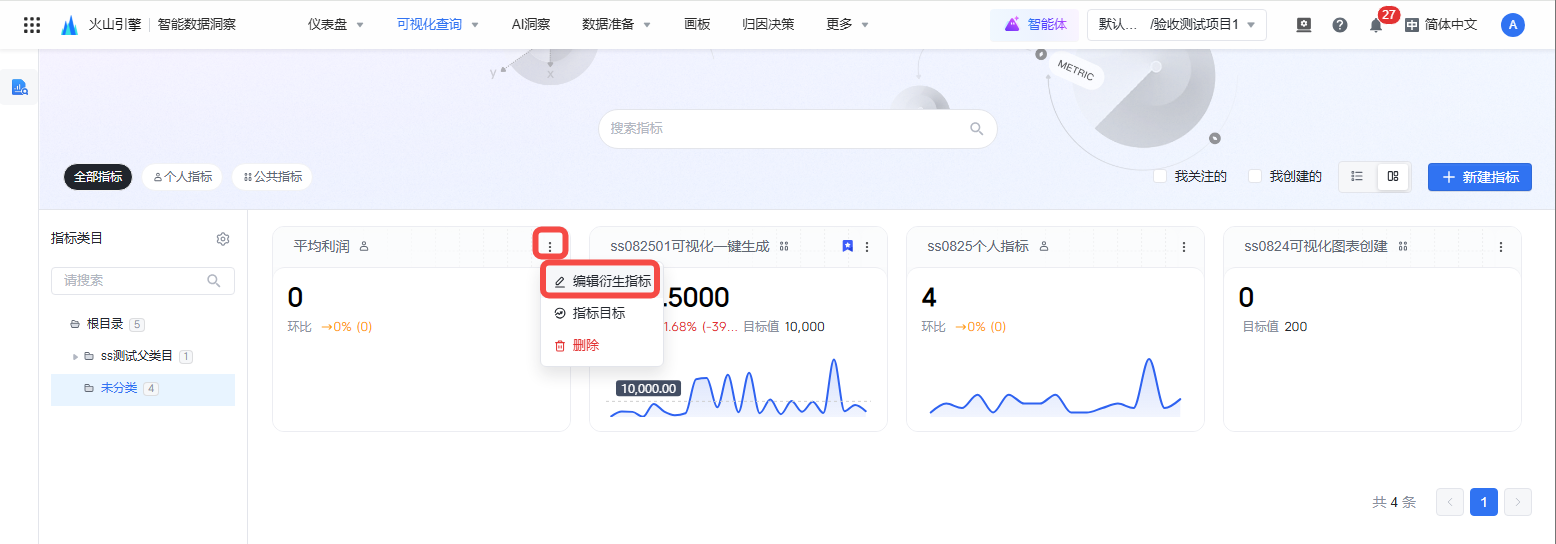Select 未分类 category row
This screenshot has width=1556, height=544.
pos(143,389)
